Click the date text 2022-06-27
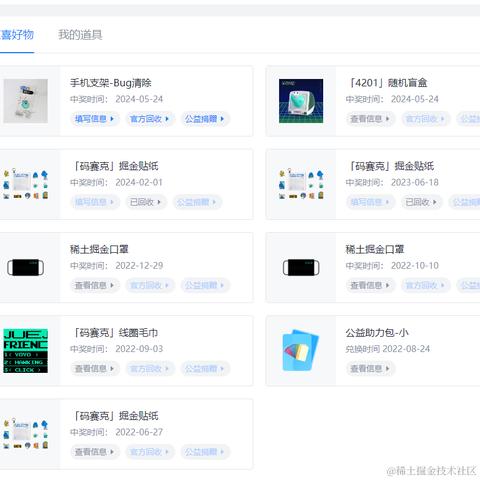 139,433
